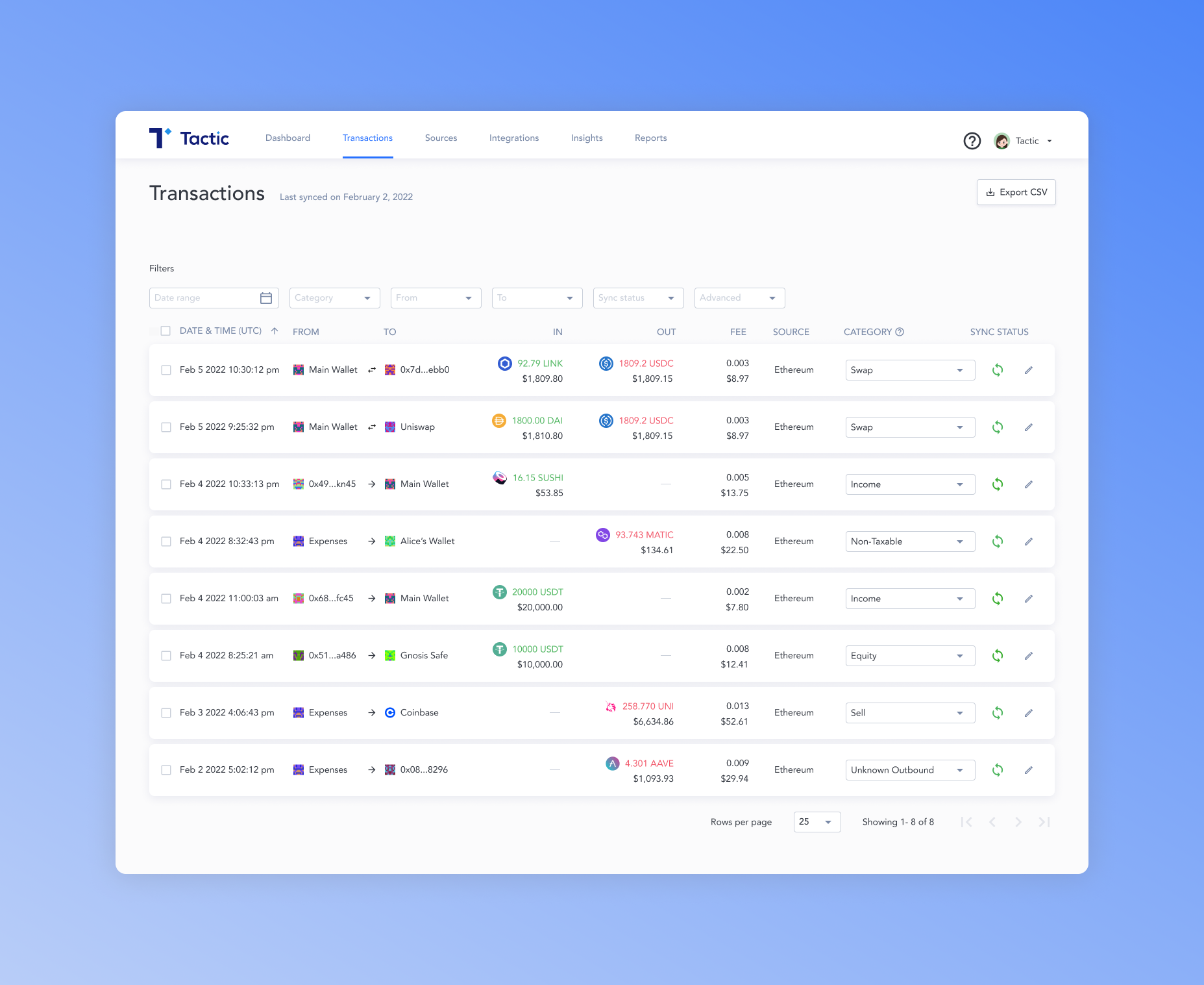Expand the Tactic account menu arrow

[x=1050, y=142]
